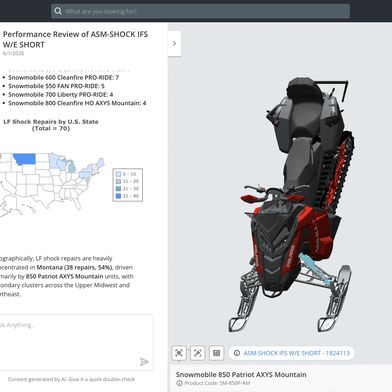The height and width of the screenshot is (392, 392).
Task: Click 'Montana (38 repairs, 54%)' in summary
Action: (75, 267)
